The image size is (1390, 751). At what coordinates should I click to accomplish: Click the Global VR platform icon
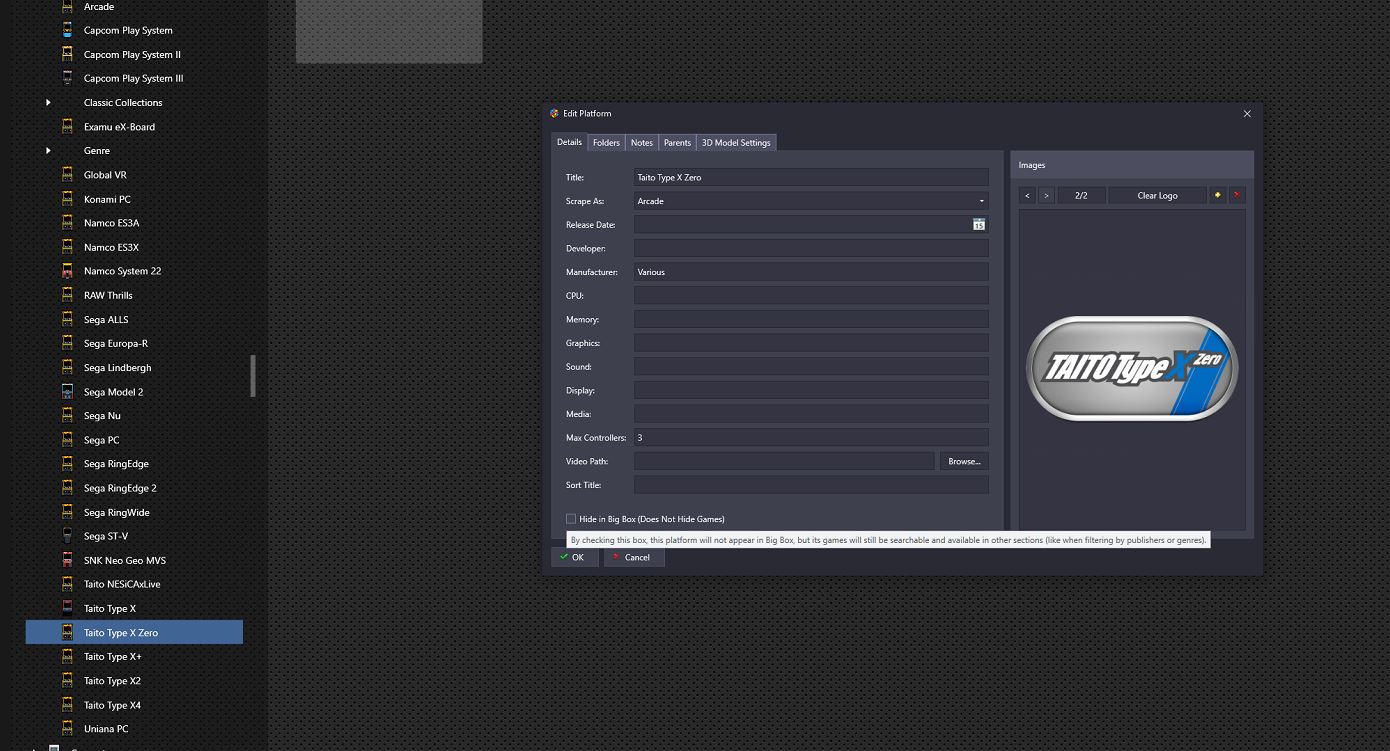pos(67,175)
